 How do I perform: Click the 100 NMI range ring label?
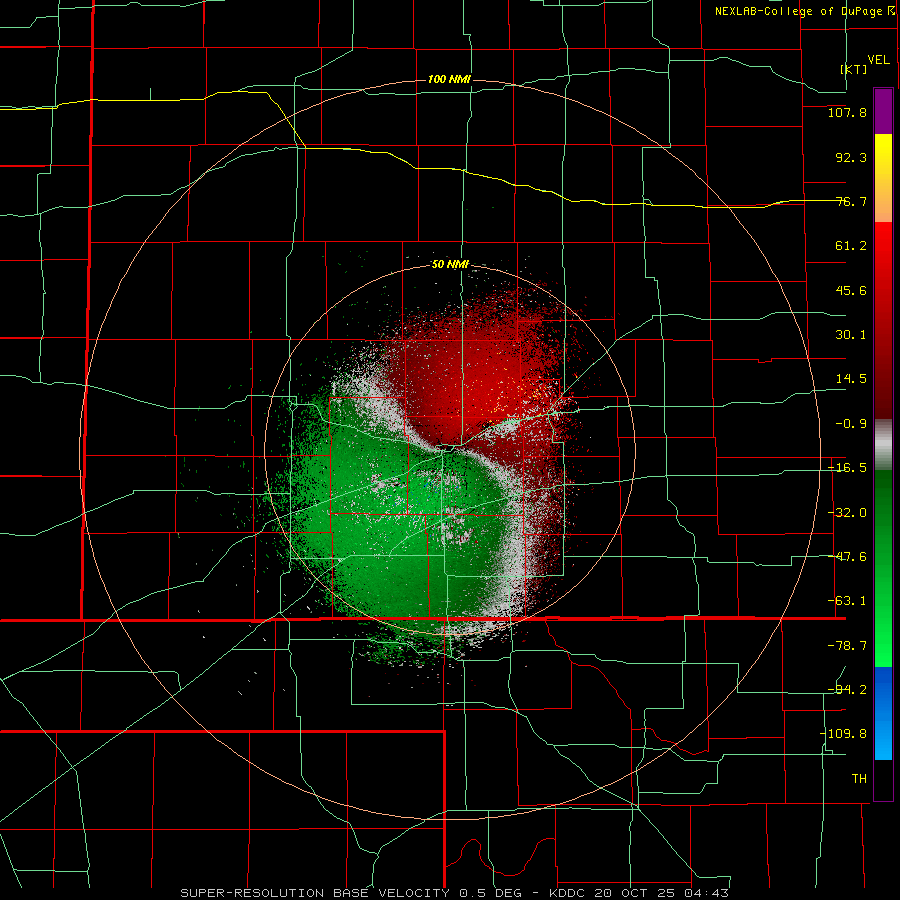pyautogui.click(x=449, y=79)
